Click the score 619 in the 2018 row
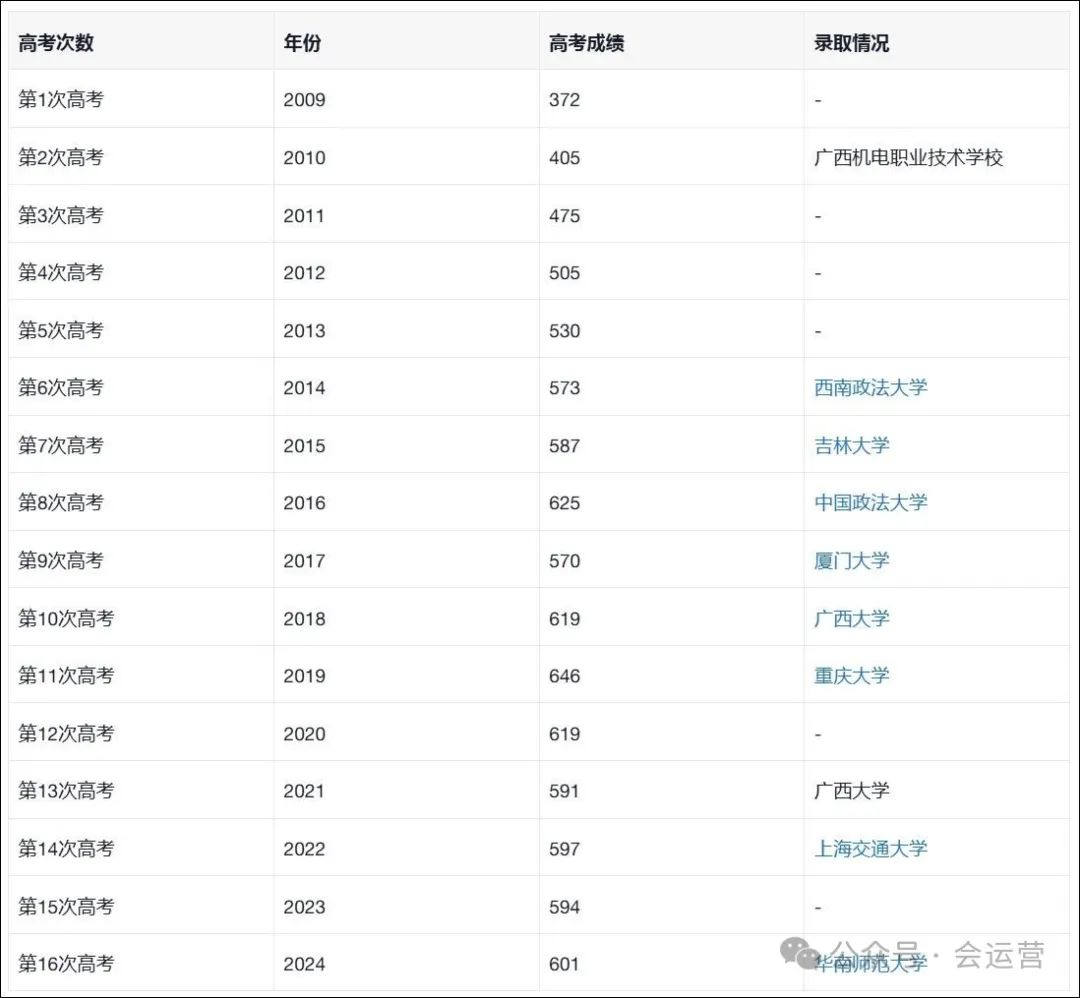1080x998 pixels. click(x=564, y=618)
